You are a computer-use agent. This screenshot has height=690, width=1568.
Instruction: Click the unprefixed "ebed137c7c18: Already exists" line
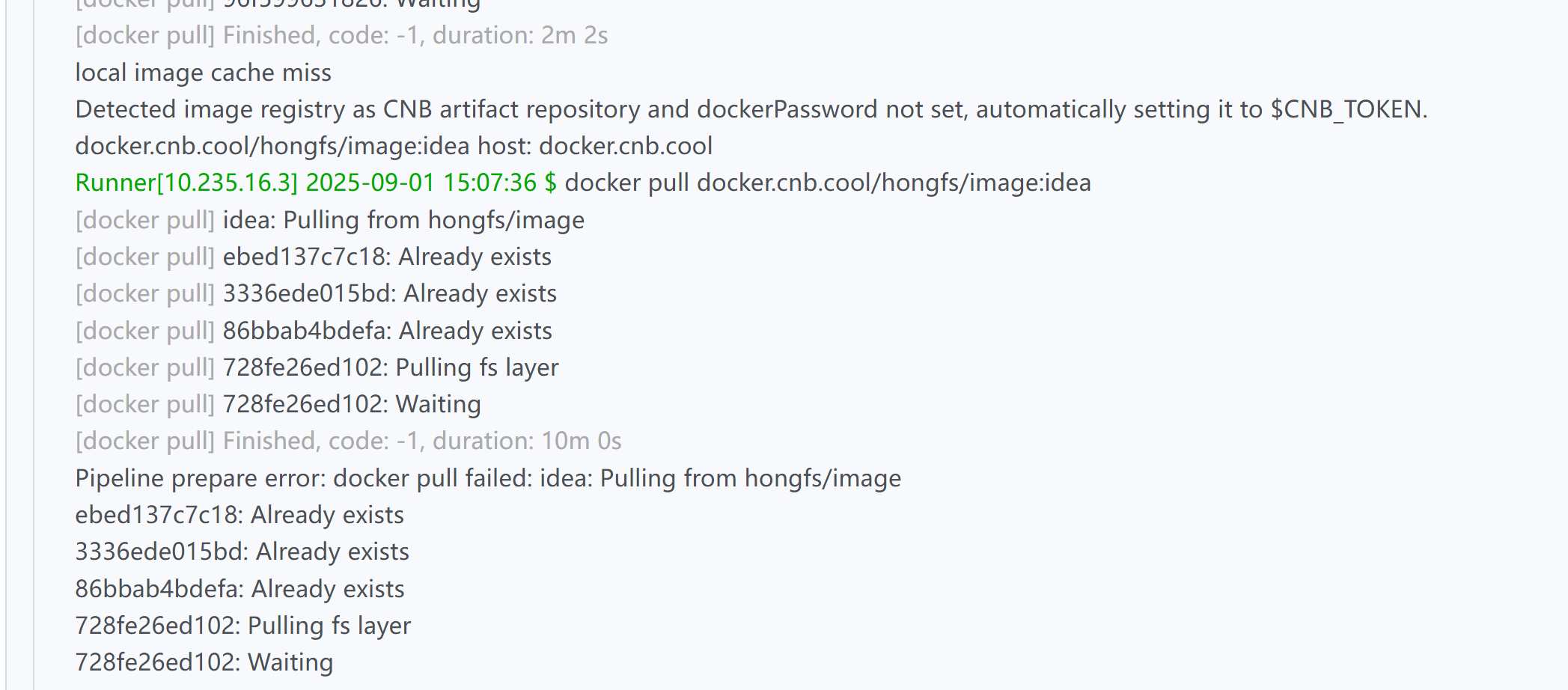coord(240,515)
